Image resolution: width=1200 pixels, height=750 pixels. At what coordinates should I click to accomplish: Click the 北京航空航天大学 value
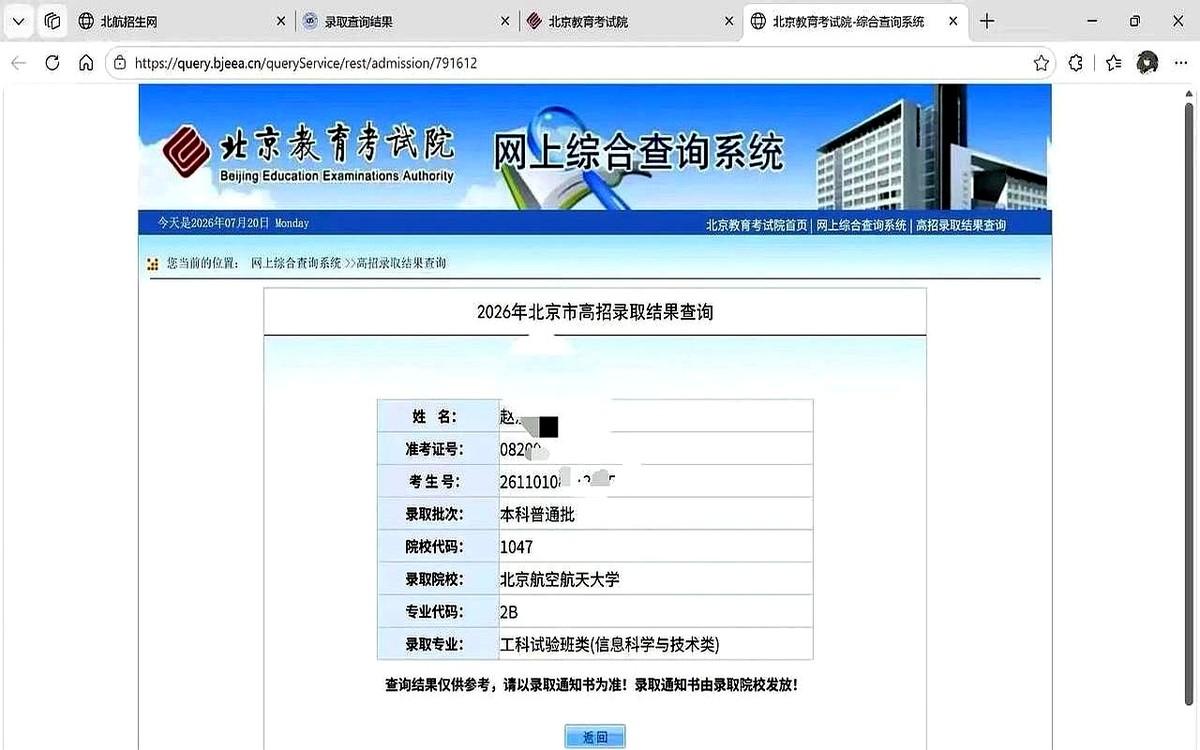click(560, 579)
